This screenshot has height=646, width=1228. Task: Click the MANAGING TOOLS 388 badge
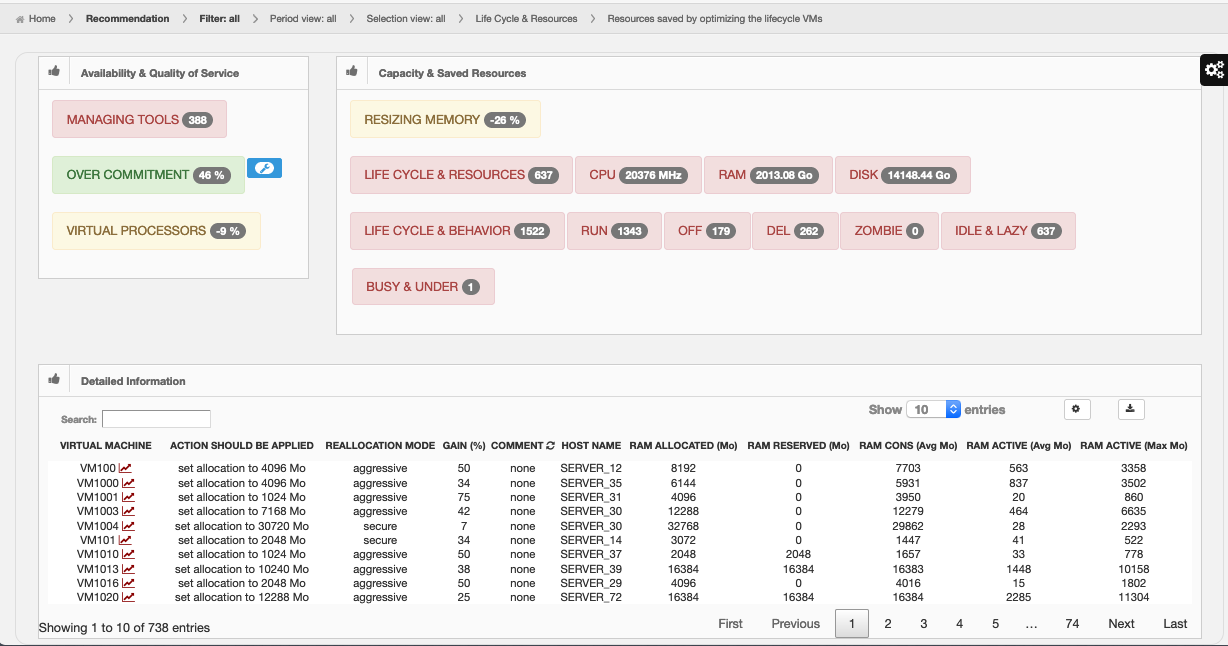point(139,119)
